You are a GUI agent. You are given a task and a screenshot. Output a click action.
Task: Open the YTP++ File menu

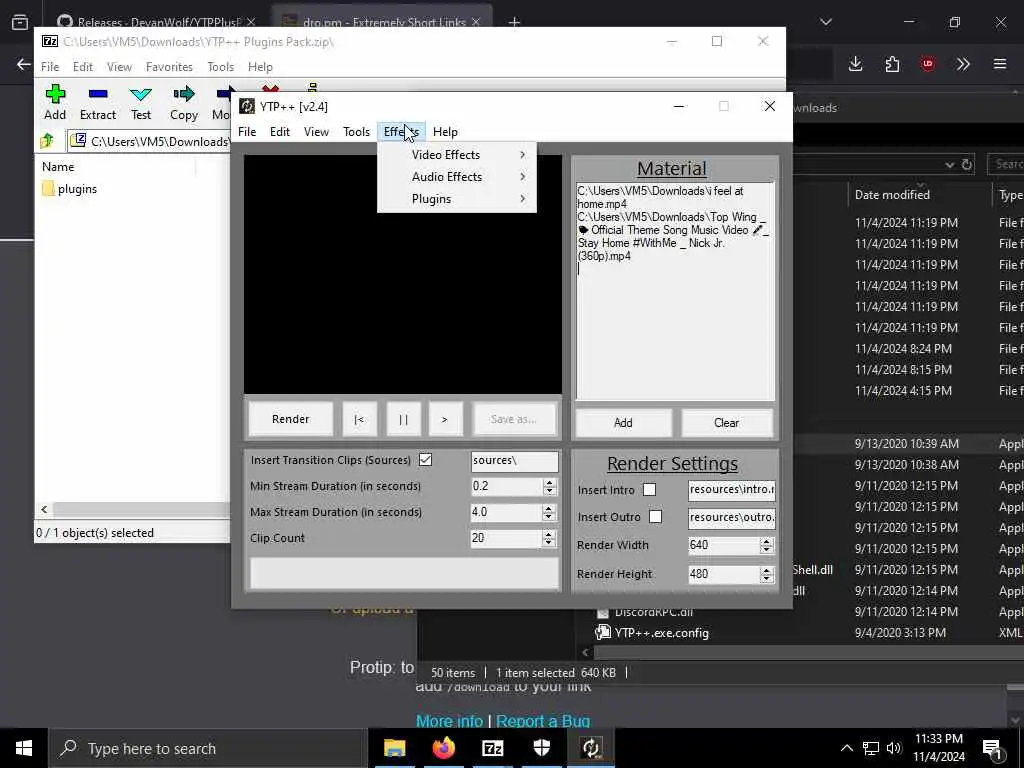click(247, 132)
